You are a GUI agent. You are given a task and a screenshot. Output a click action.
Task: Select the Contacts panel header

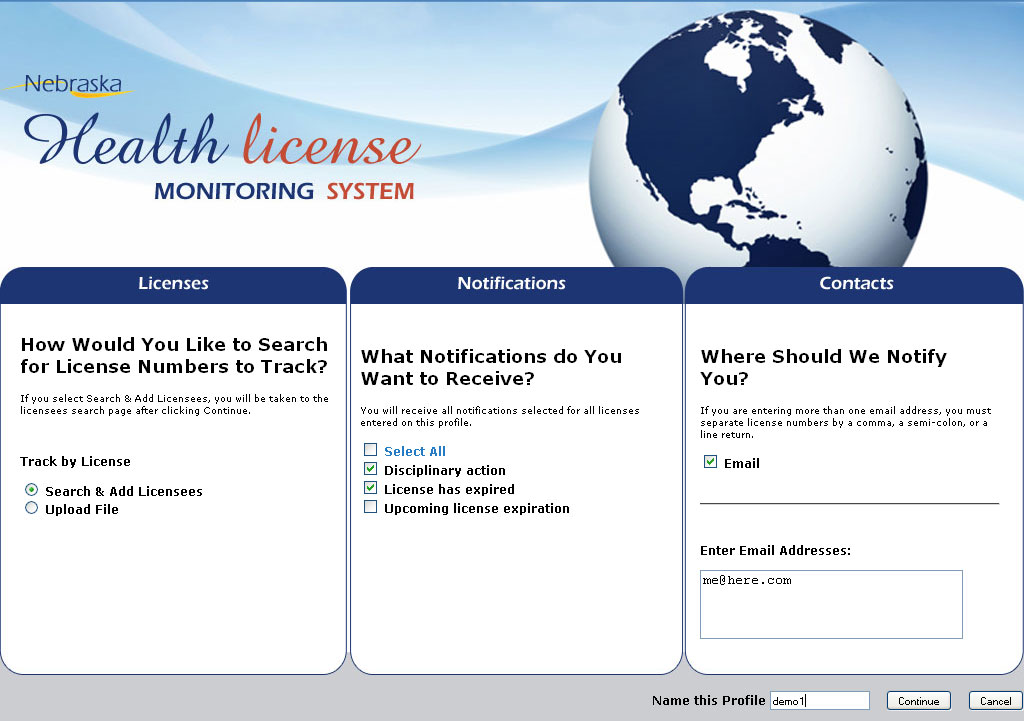point(856,284)
